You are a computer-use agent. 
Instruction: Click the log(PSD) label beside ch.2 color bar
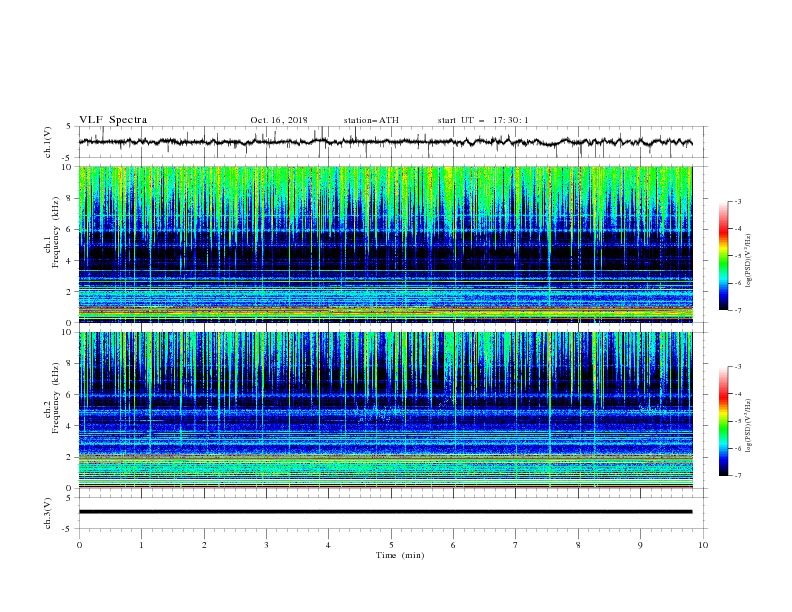(x=748, y=426)
